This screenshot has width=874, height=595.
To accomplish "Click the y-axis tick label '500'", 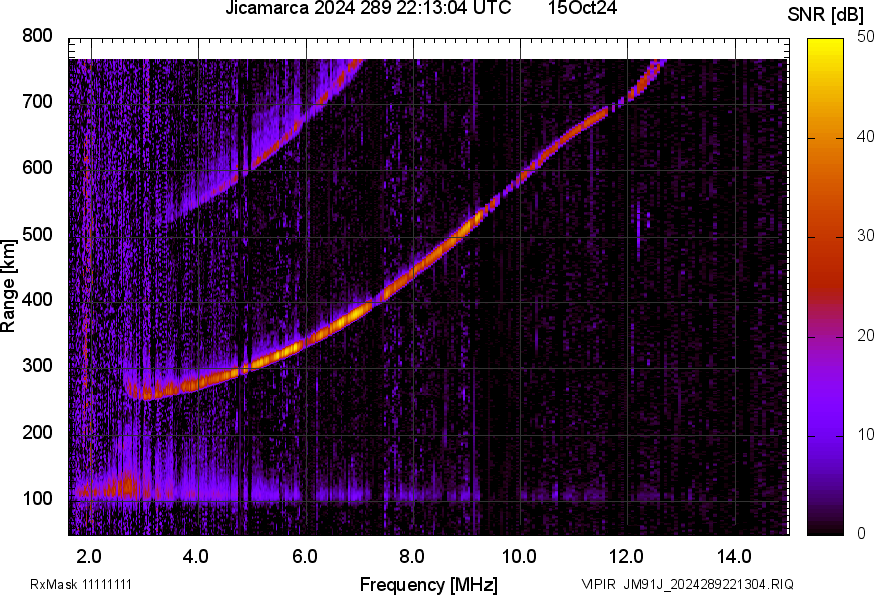I will 37,234.
